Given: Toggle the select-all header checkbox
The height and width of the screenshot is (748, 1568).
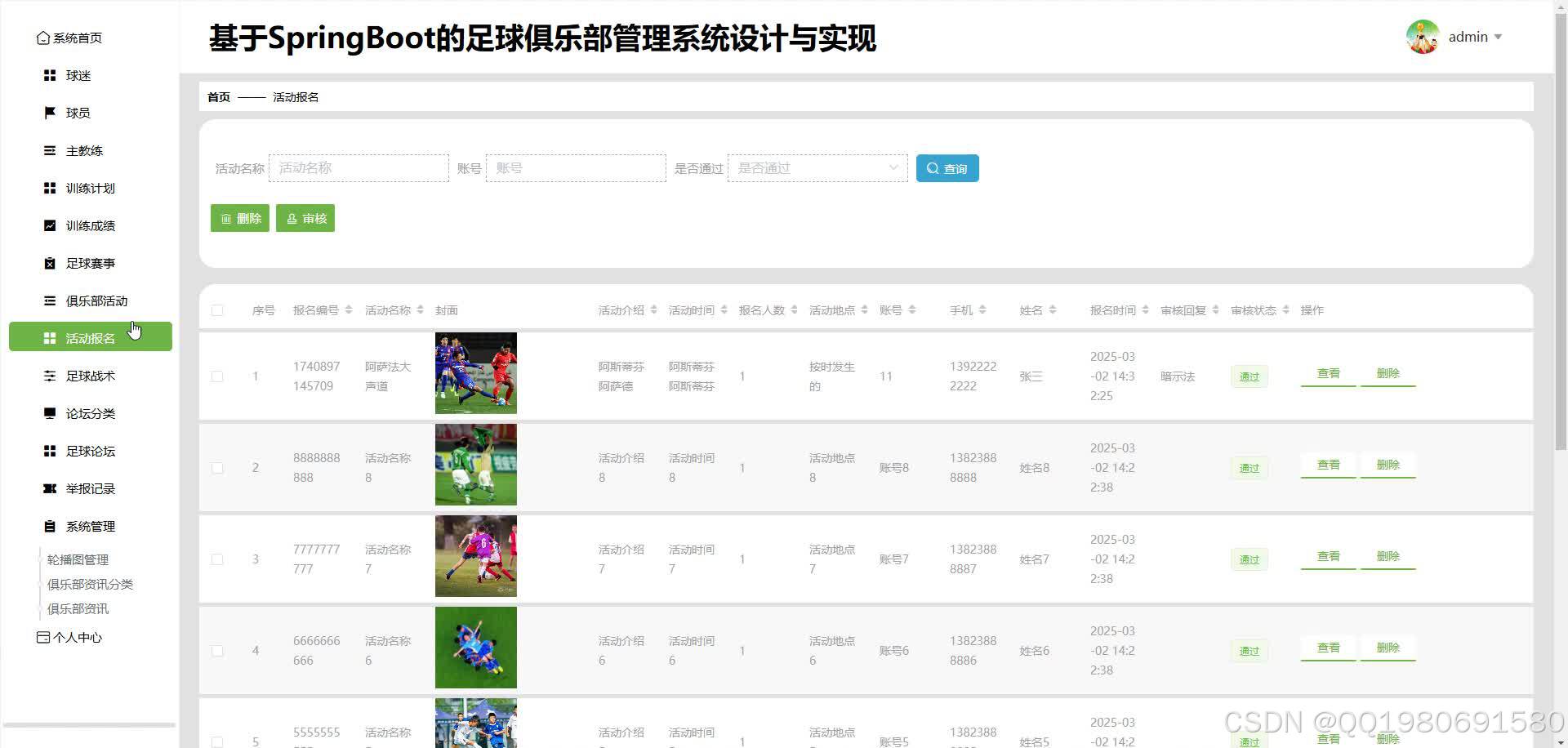Looking at the screenshot, I should point(217,310).
